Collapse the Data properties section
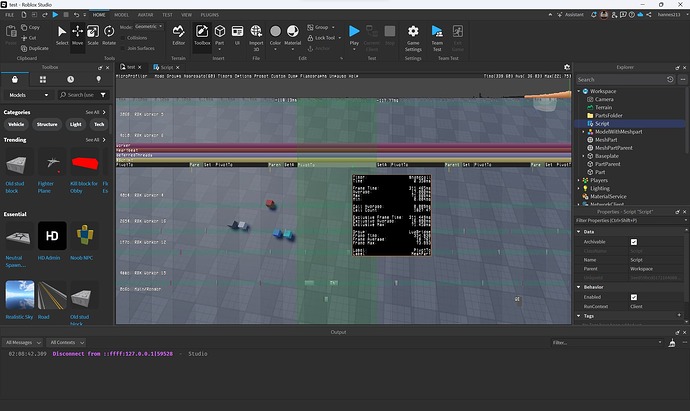Screen dimensions: 690x411 point(579,232)
